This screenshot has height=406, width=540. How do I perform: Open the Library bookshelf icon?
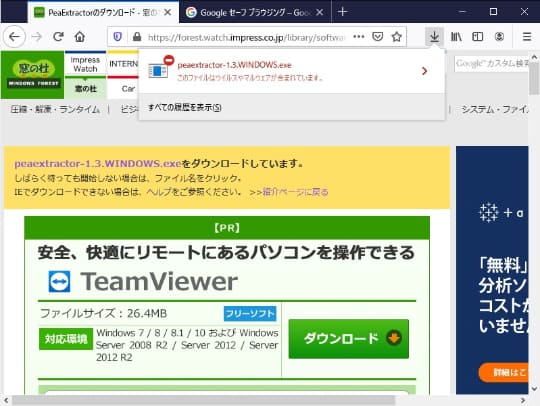coord(456,37)
